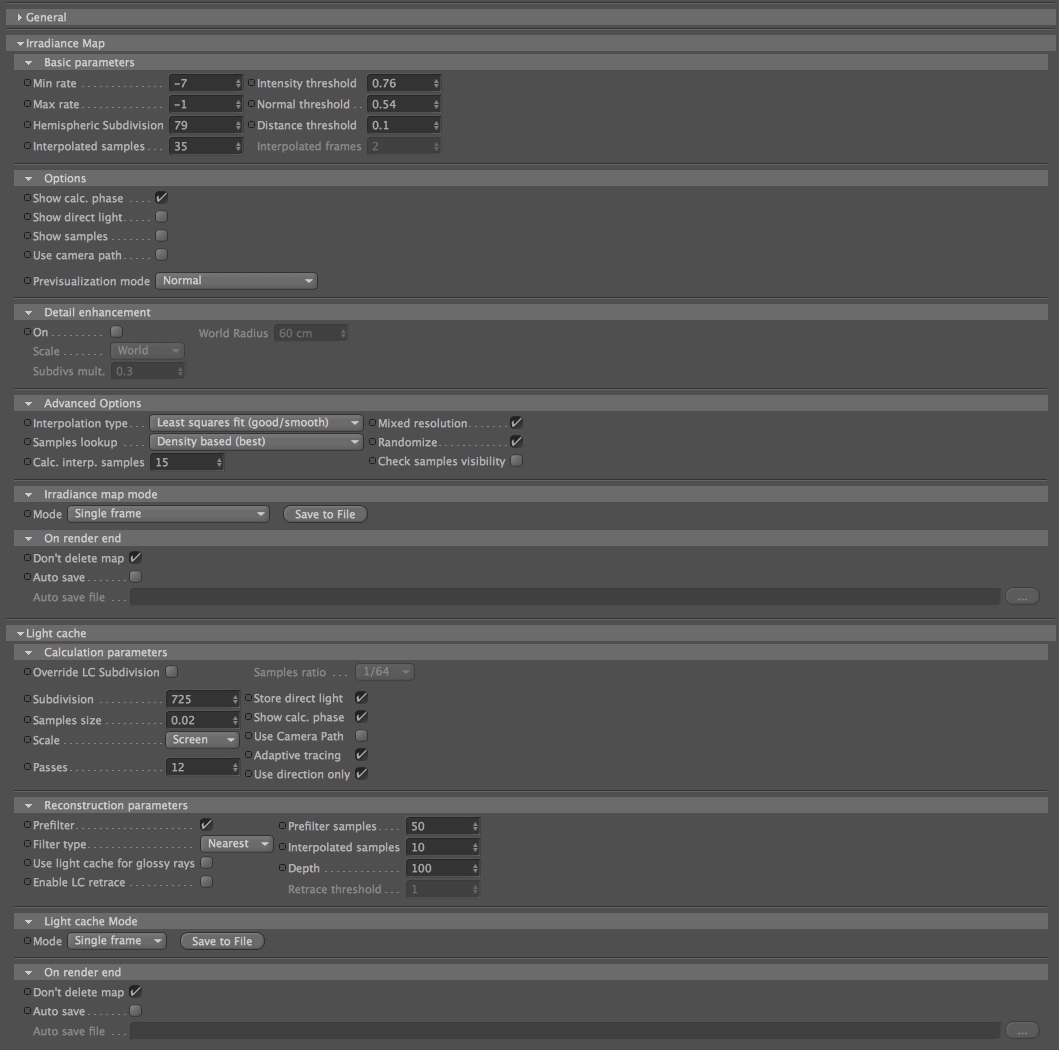Open the Previsualization mode dropdown
This screenshot has height=1050, width=1059.
tap(236, 280)
